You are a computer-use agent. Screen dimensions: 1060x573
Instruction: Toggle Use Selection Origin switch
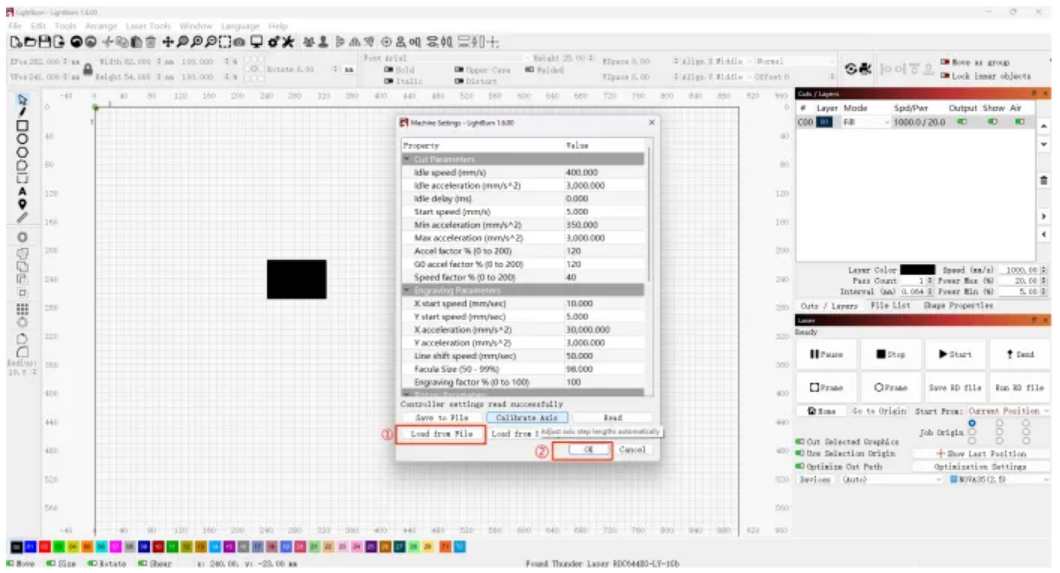click(x=800, y=453)
